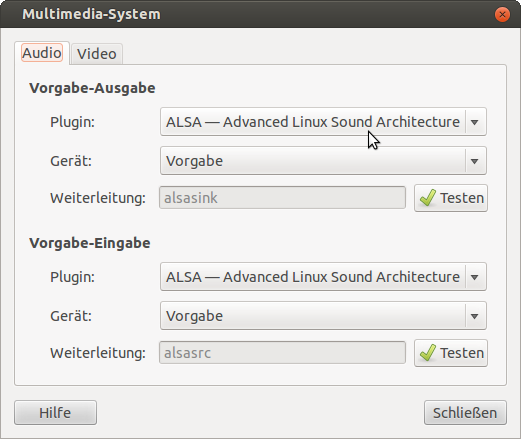Click the alsasrc Weiterleitung field

pos(282,353)
